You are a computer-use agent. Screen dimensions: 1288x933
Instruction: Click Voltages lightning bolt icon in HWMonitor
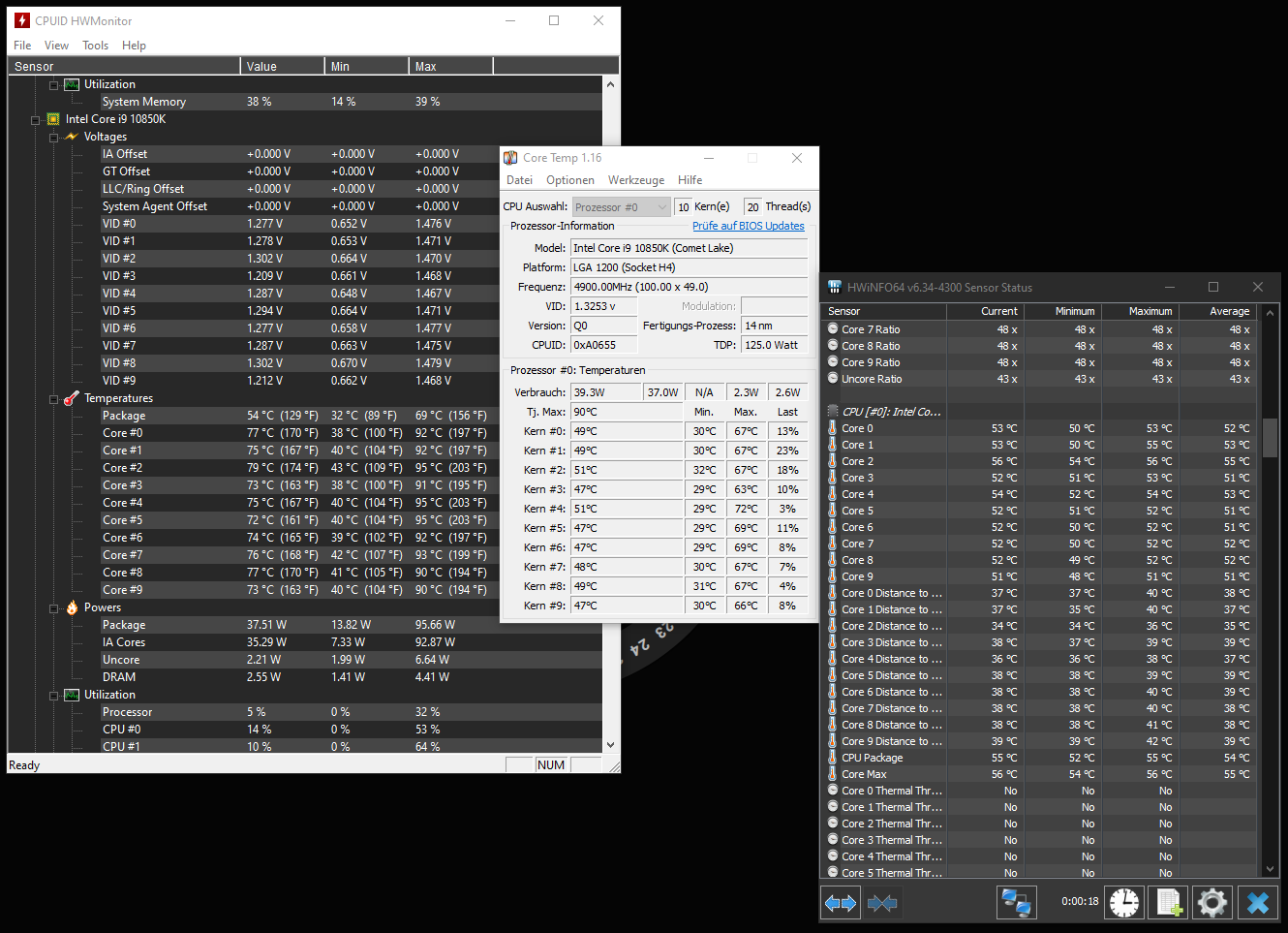71,137
